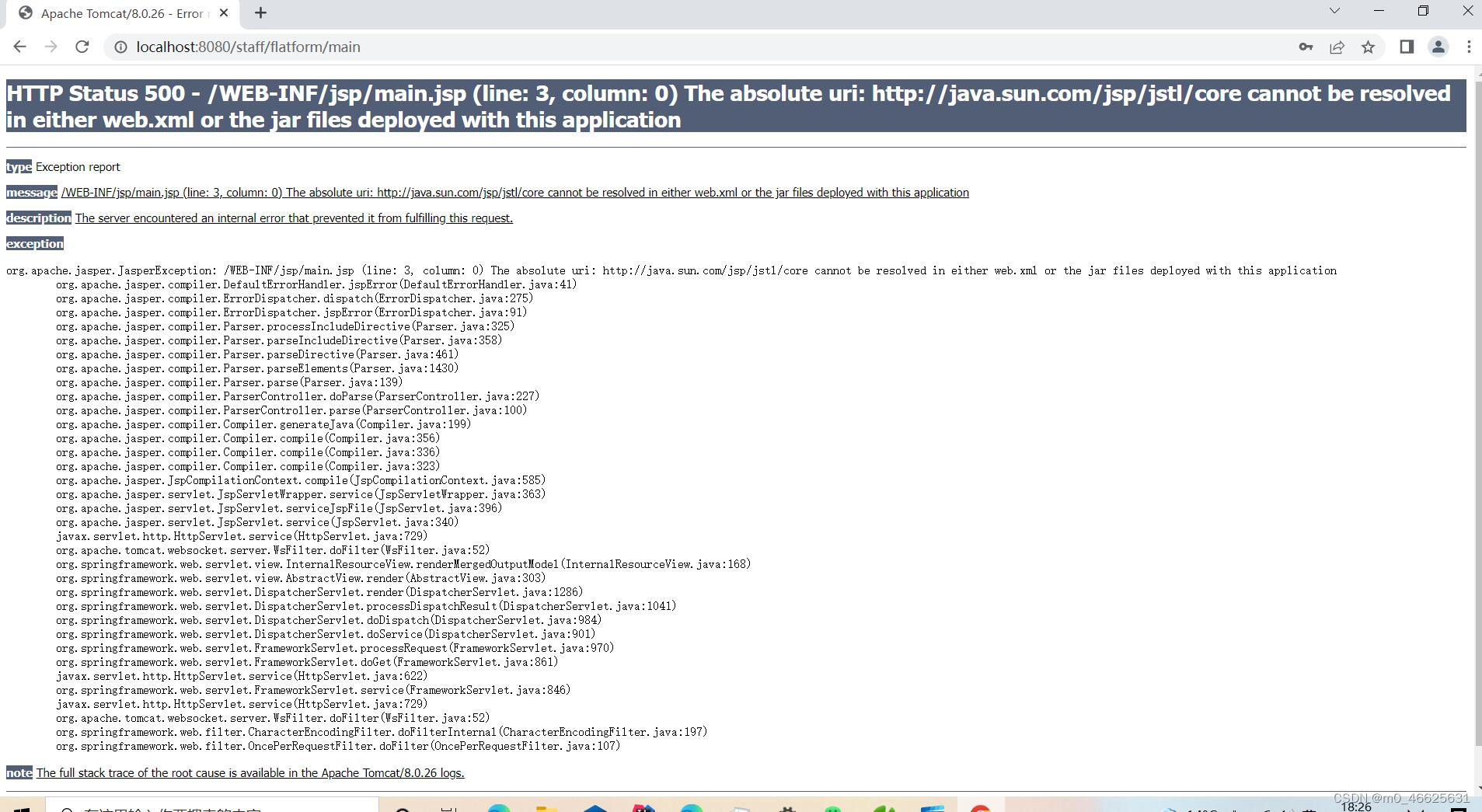1482x812 pixels.
Task: View site information icon in address bar
Action: 120,47
